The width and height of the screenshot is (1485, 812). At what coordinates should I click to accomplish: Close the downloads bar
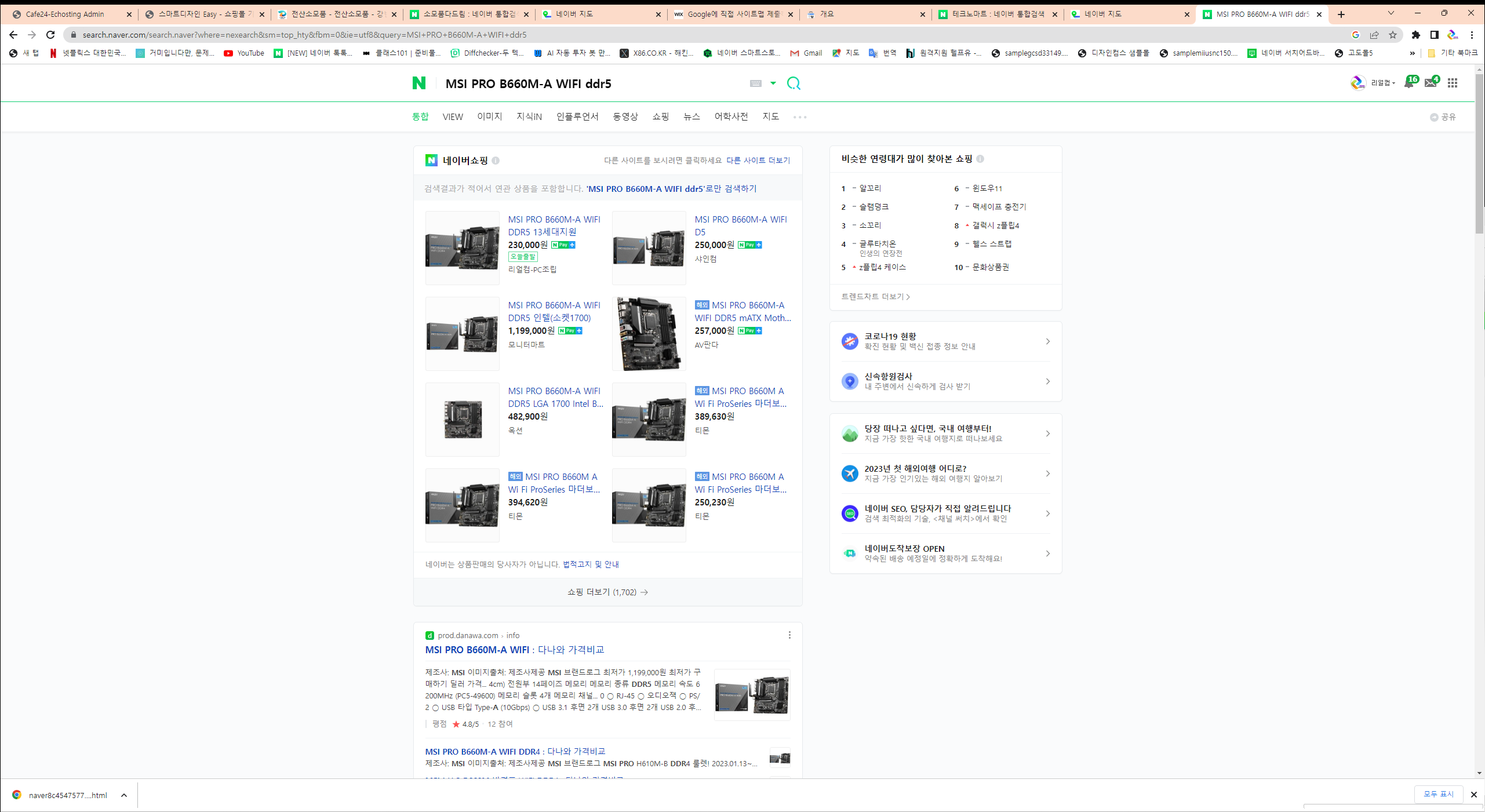pyautogui.click(x=1473, y=795)
